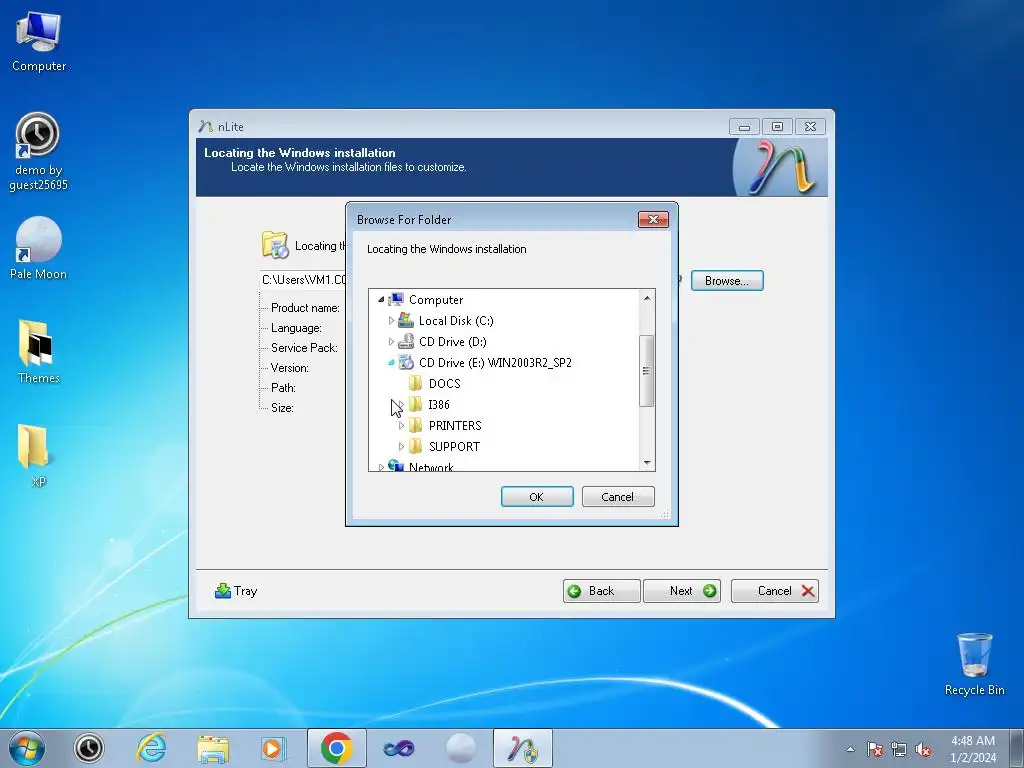Confirm folder selection with OK
Image resolution: width=1024 pixels, height=768 pixels.
pyautogui.click(x=537, y=496)
